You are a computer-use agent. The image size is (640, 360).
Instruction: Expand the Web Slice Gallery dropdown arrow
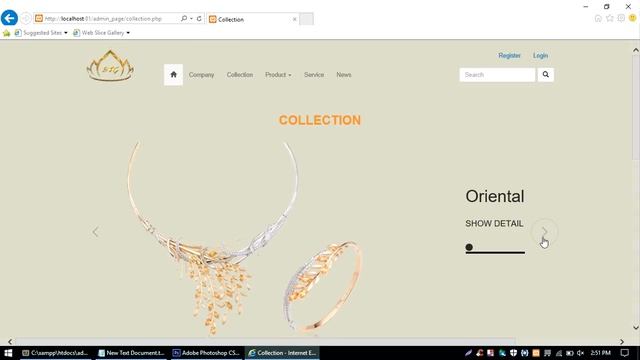pos(128,33)
